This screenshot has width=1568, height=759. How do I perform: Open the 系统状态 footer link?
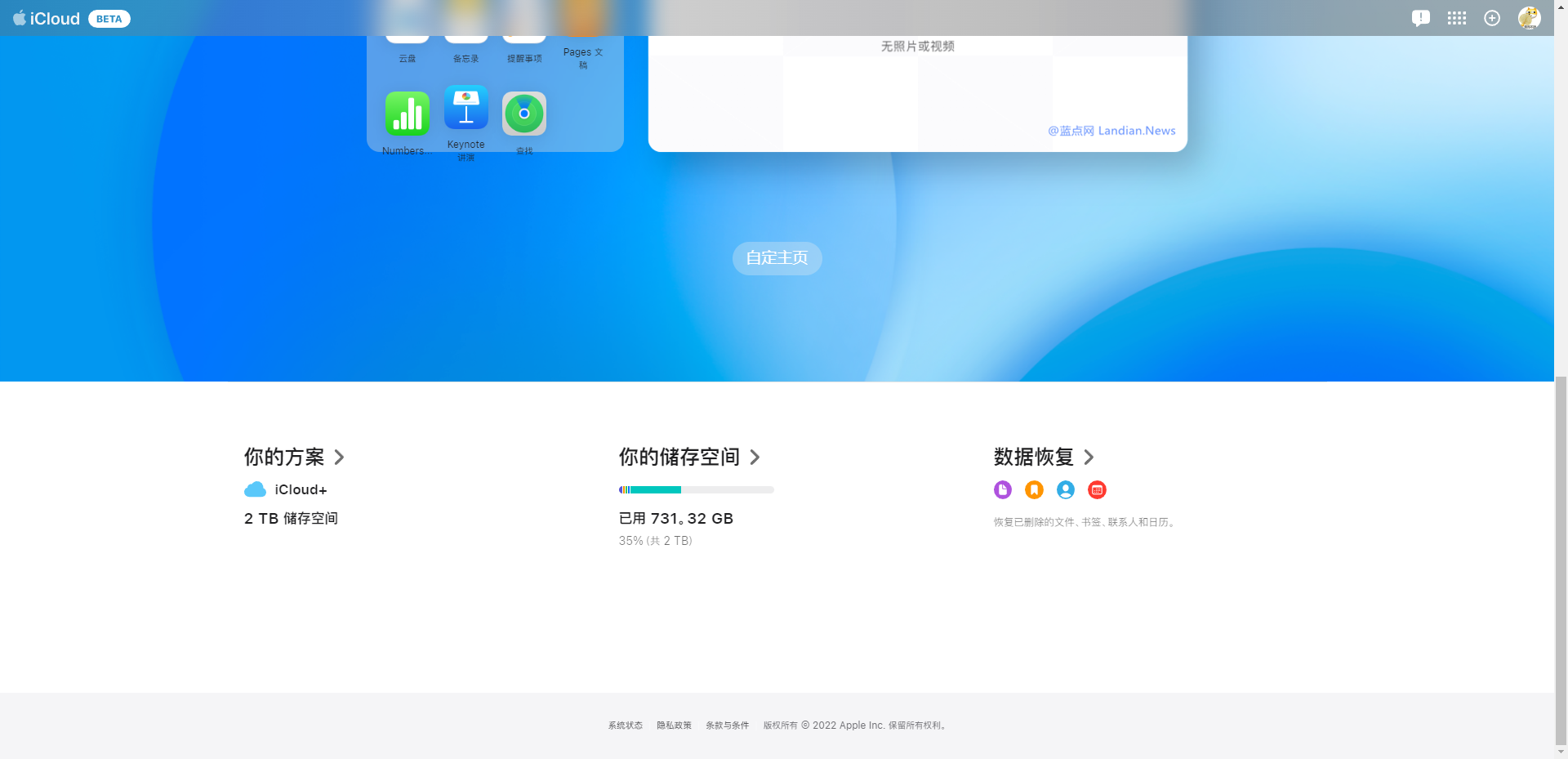pyautogui.click(x=625, y=726)
